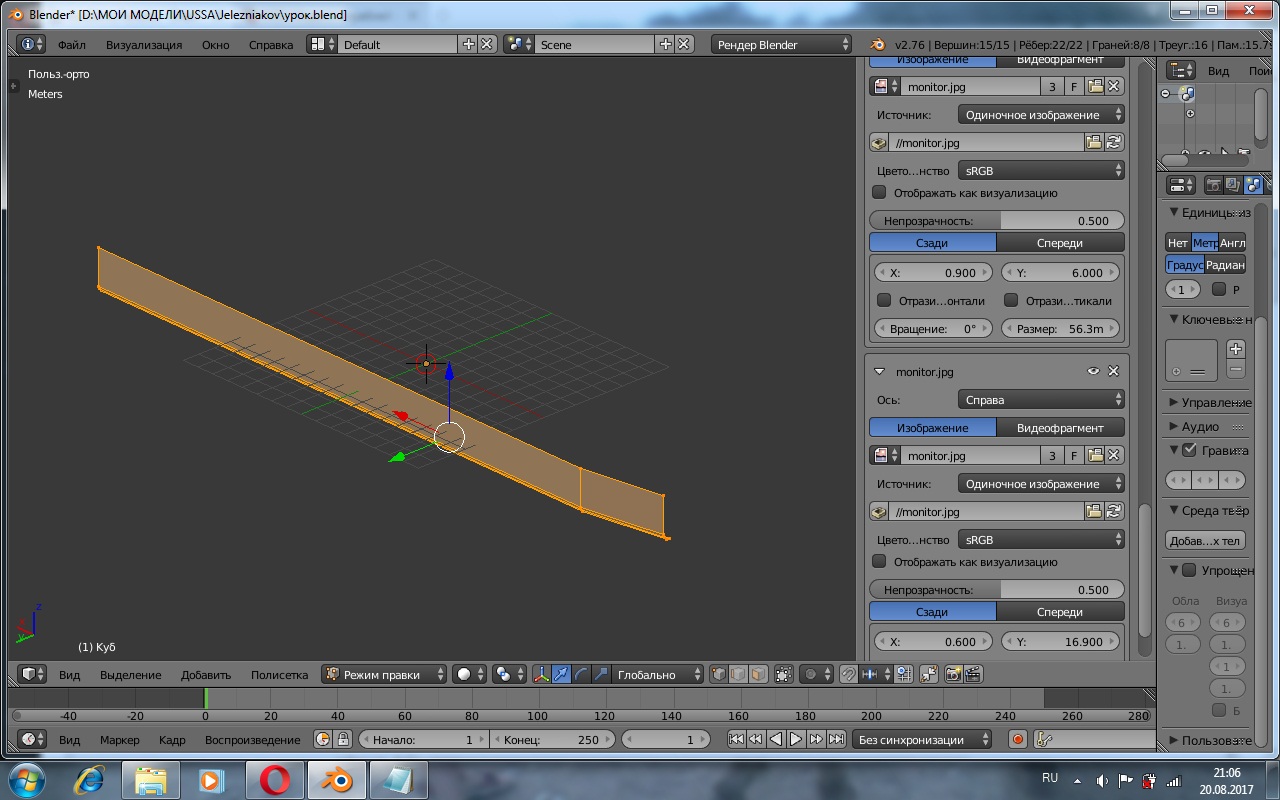This screenshot has width=1280, height=800.
Task: Reload the upper //monitor.jpg image file
Action: point(1114,143)
